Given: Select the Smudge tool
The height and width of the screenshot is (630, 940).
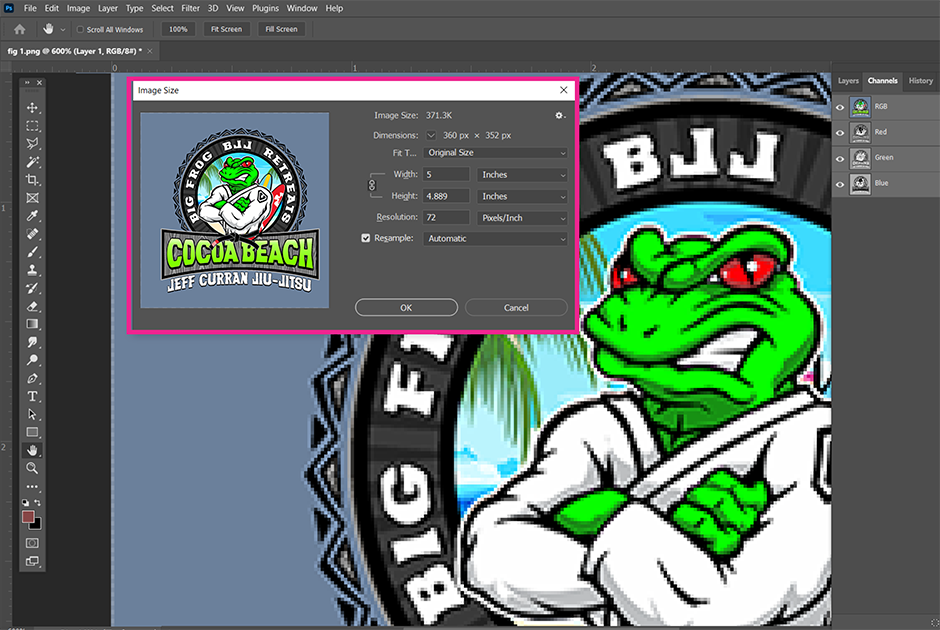Looking at the screenshot, I should [x=32, y=342].
